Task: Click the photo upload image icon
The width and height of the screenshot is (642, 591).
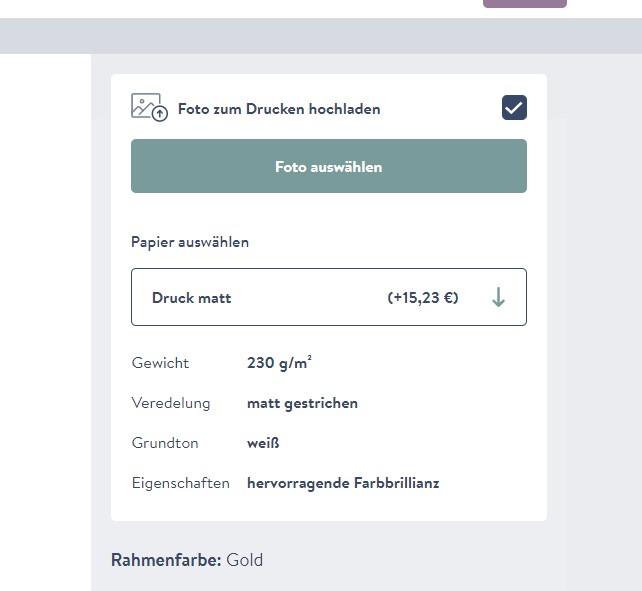Action: coord(149,107)
